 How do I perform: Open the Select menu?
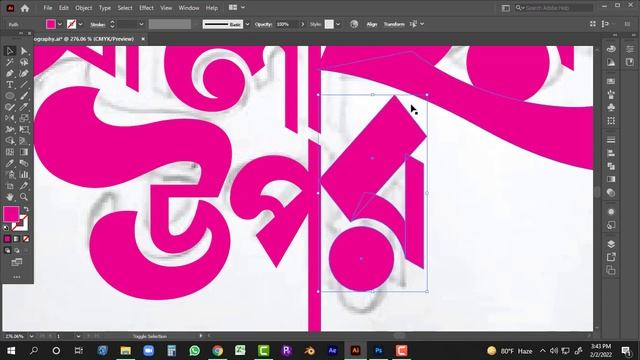point(124,8)
